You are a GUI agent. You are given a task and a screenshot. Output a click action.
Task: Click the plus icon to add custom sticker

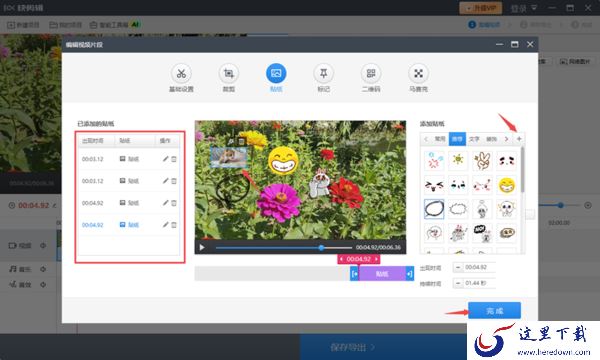click(x=519, y=139)
